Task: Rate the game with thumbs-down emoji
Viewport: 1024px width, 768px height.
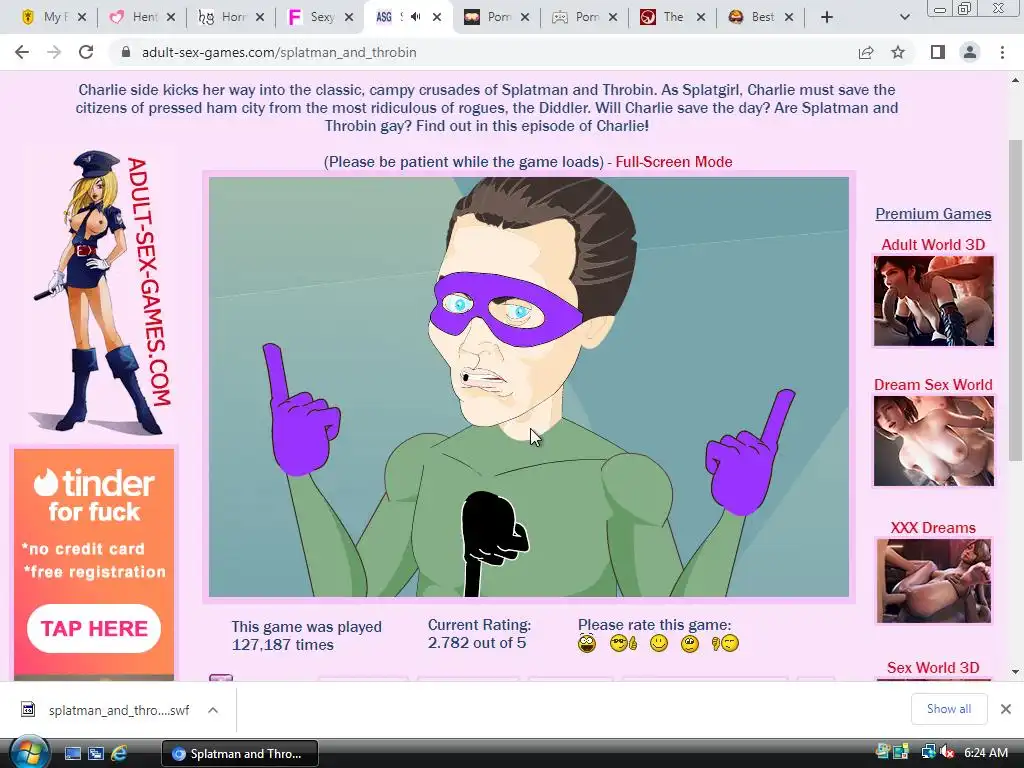Action: (x=726, y=644)
